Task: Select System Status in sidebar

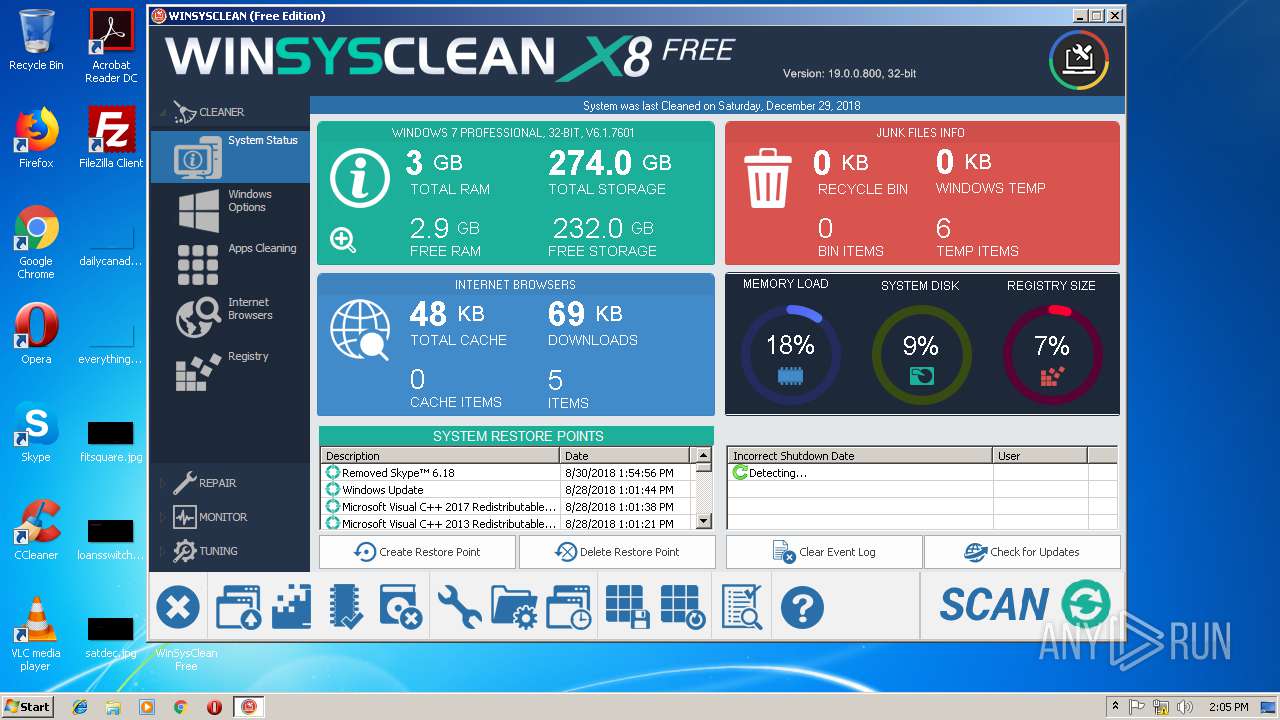Action: (230, 157)
